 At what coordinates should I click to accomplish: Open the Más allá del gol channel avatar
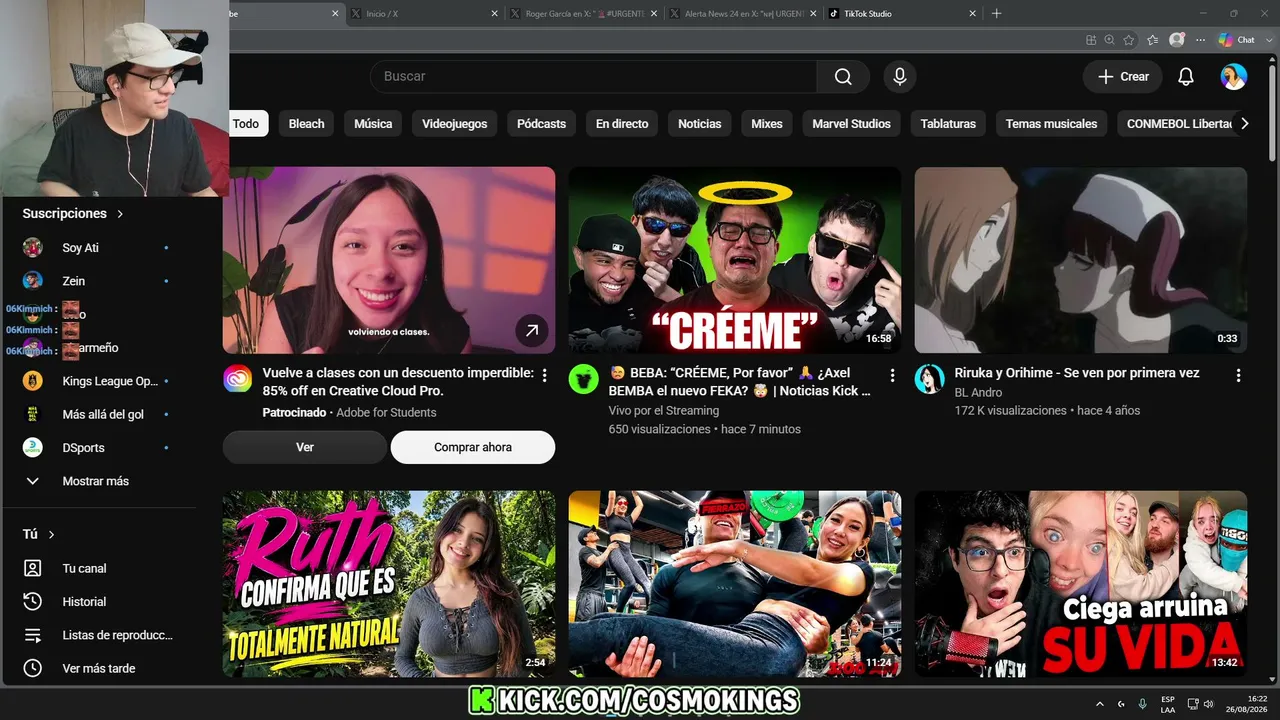tap(33, 414)
